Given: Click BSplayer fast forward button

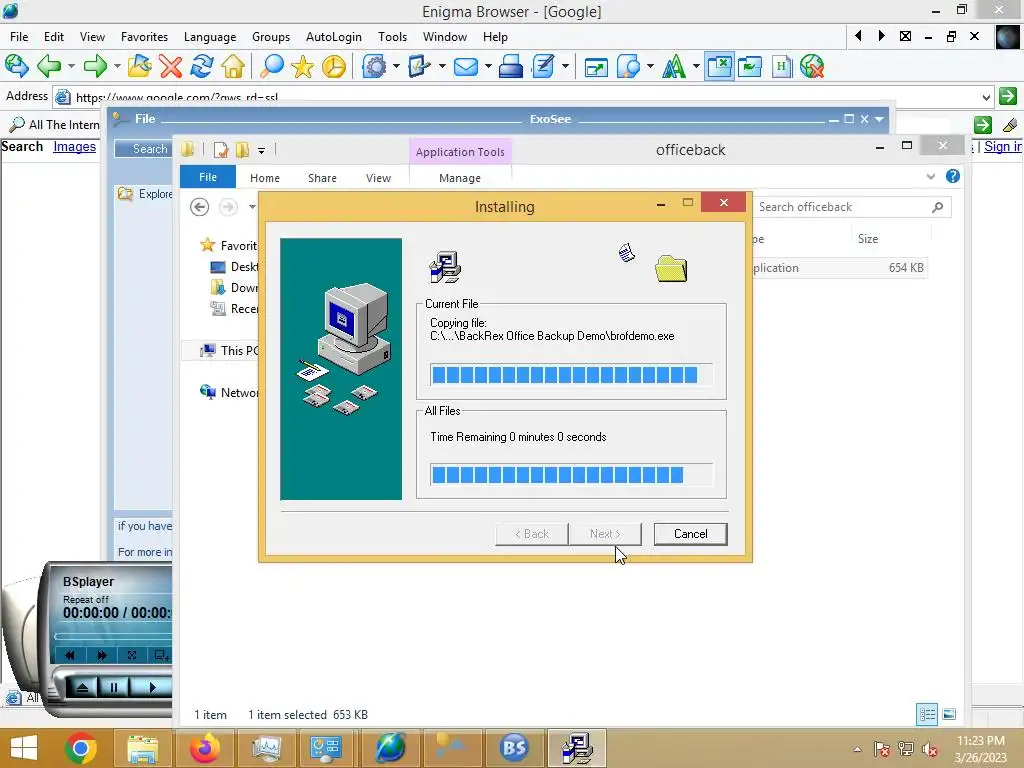Looking at the screenshot, I should 101,655.
